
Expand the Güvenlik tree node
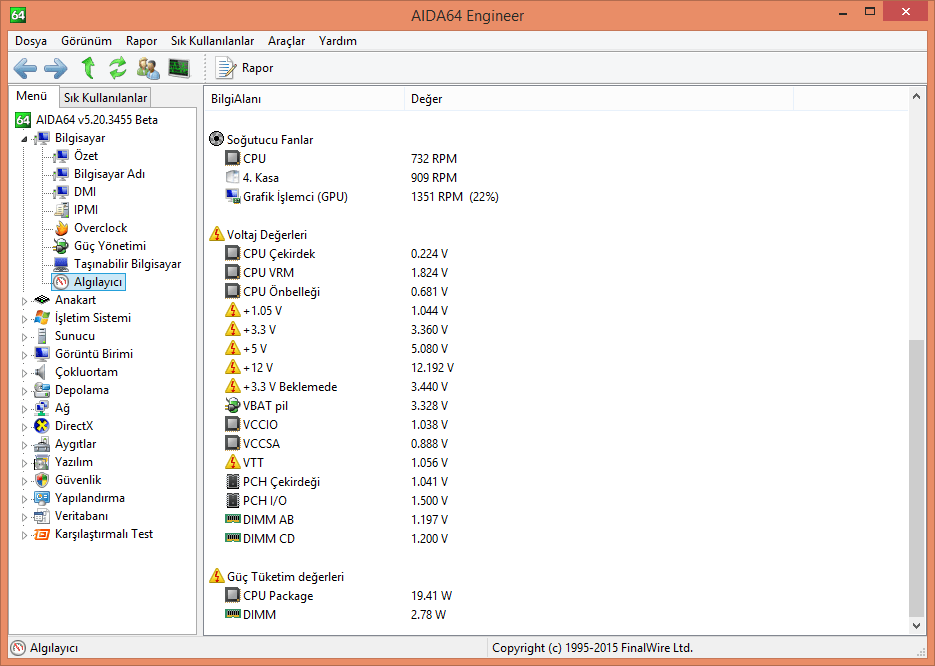point(24,481)
